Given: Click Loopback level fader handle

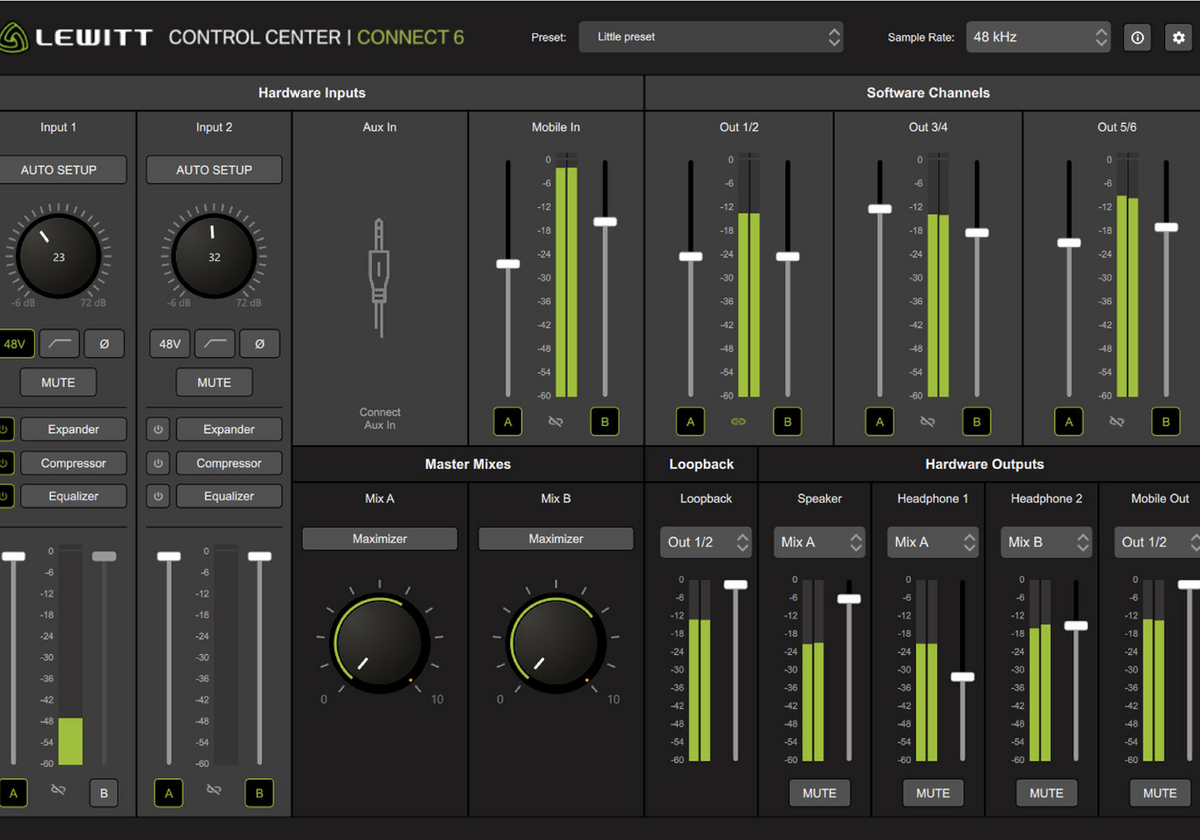Looking at the screenshot, I should click(736, 584).
